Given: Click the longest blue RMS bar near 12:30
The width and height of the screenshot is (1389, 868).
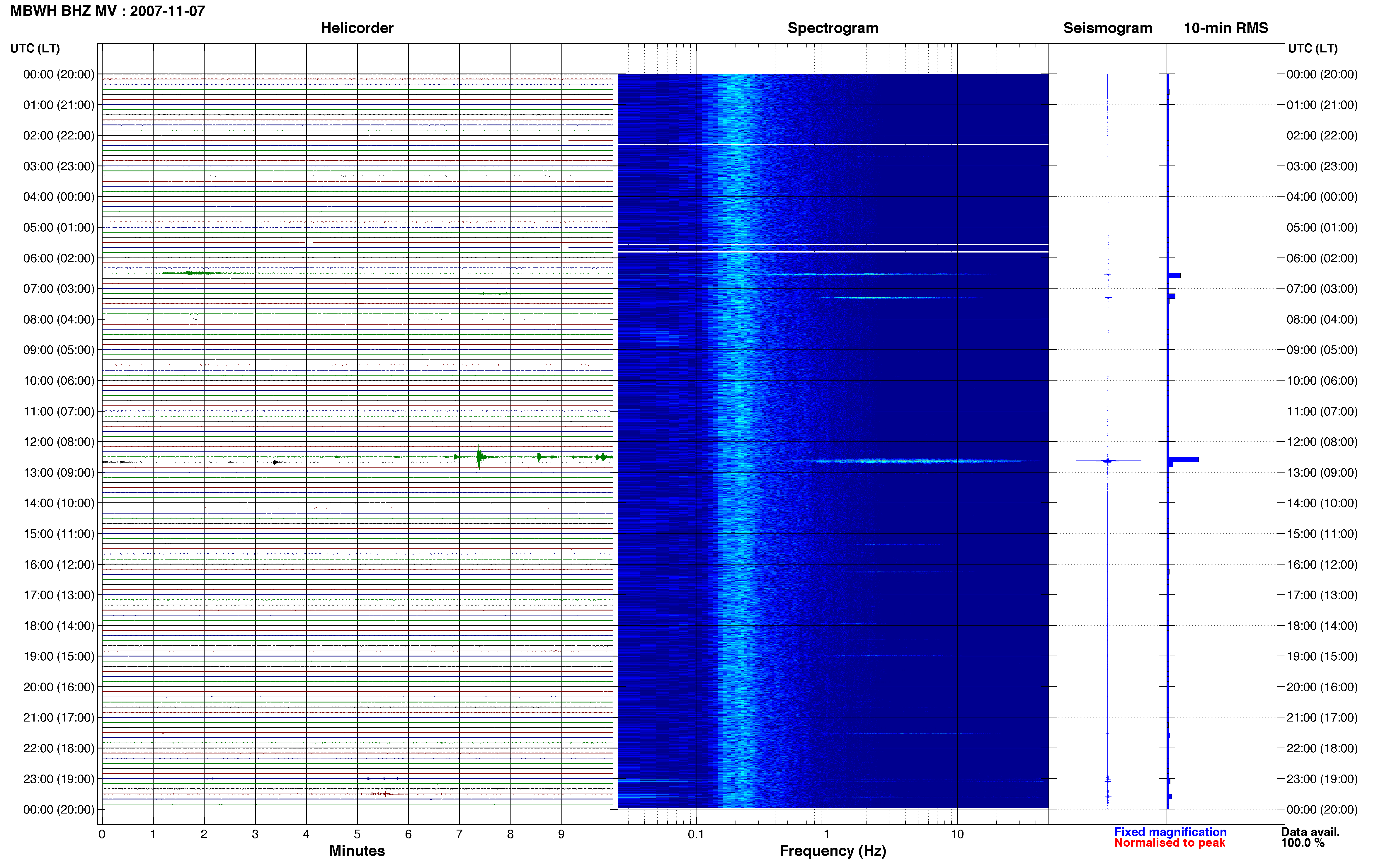Looking at the screenshot, I should [1183, 459].
